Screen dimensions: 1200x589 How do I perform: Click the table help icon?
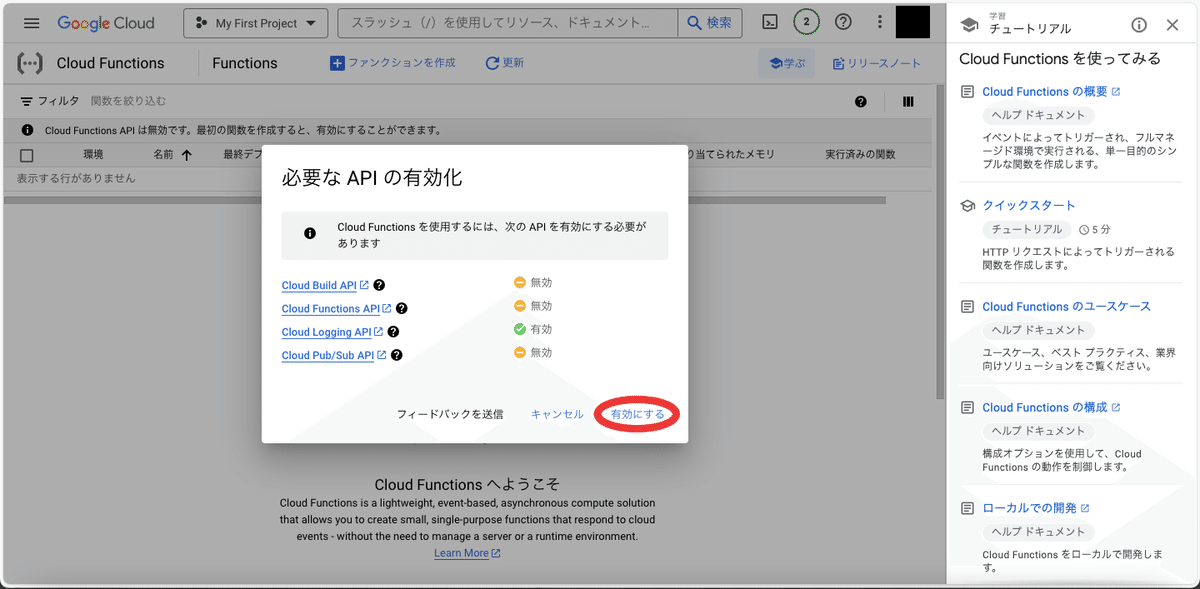pos(861,101)
